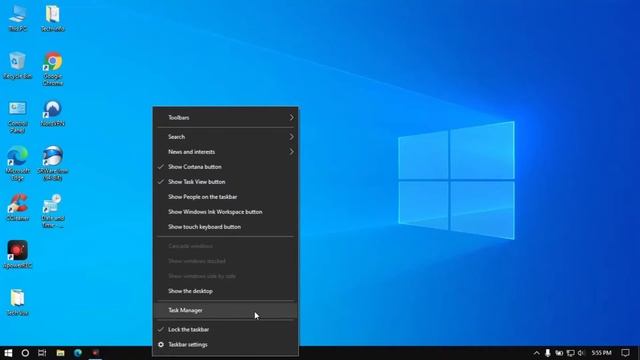Open the This PC desktop icon
This screenshot has width=640, height=360.
point(18,18)
